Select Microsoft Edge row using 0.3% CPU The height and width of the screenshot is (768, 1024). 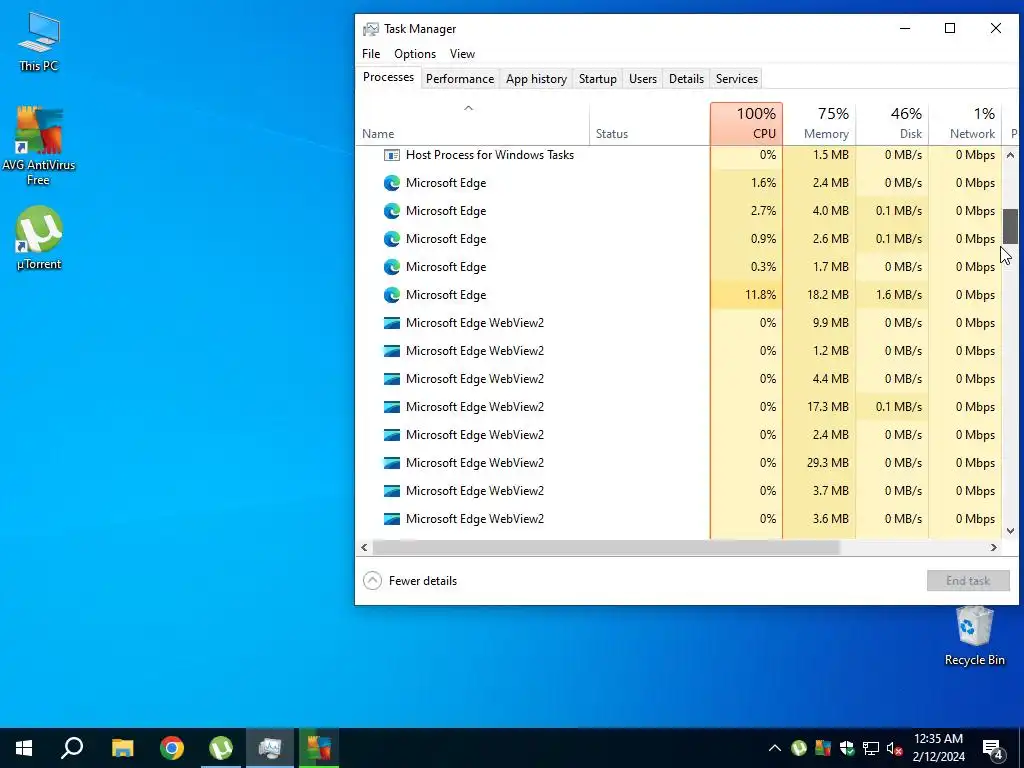coord(679,267)
